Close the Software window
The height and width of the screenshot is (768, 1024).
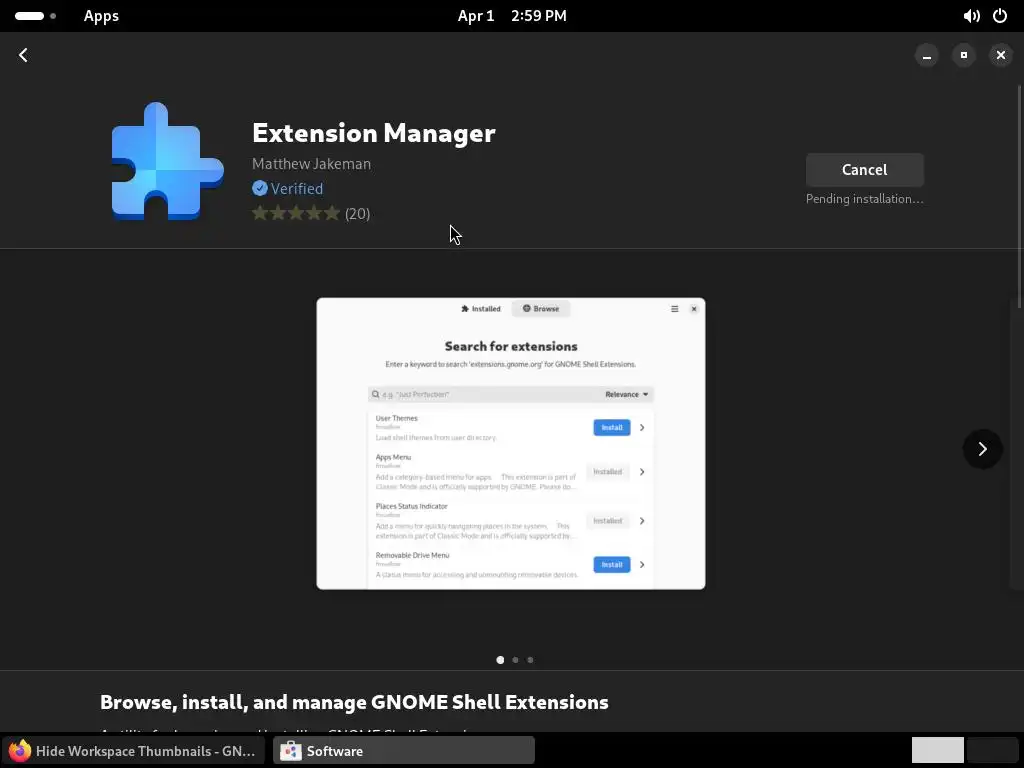1000,56
